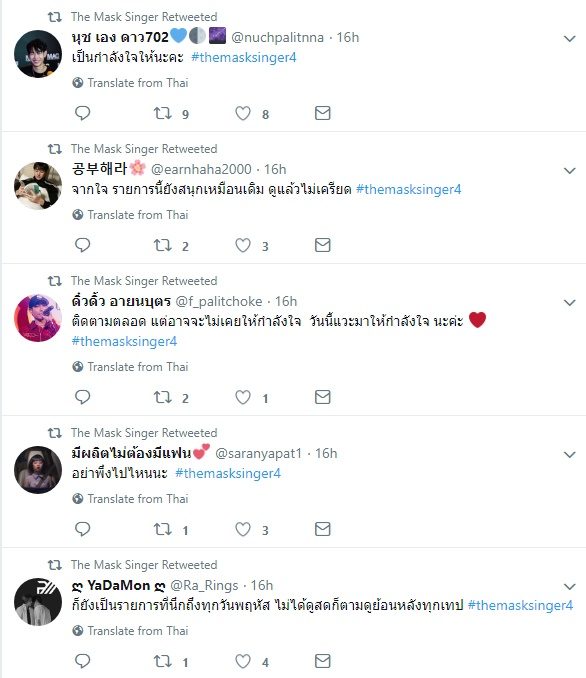Expand the options menu for the @f_palitchoke tweet

click(x=570, y=303)
